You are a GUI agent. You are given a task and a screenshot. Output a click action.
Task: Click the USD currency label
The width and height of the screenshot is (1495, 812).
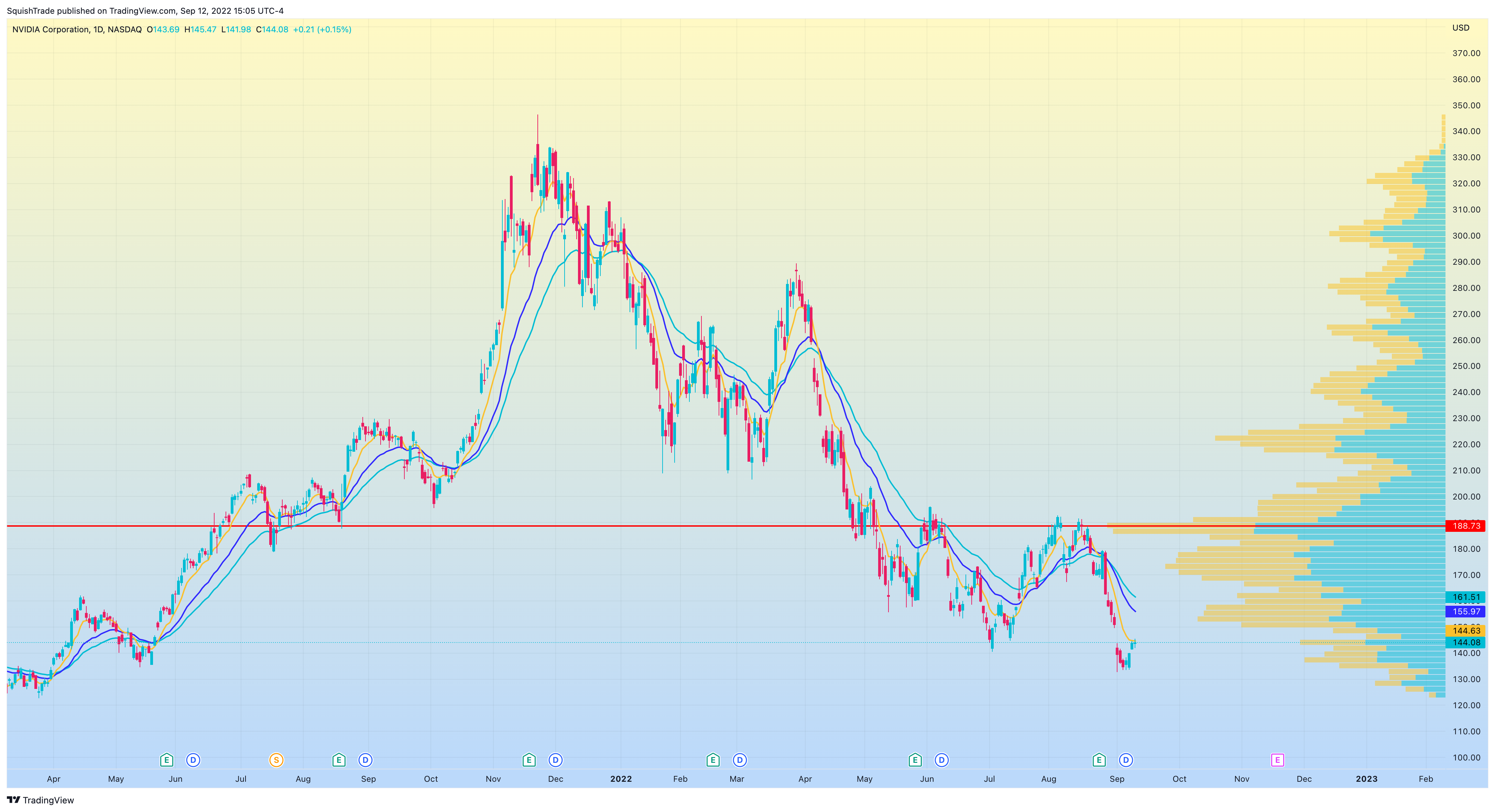pyautogui.click(x=1461, y=28)
